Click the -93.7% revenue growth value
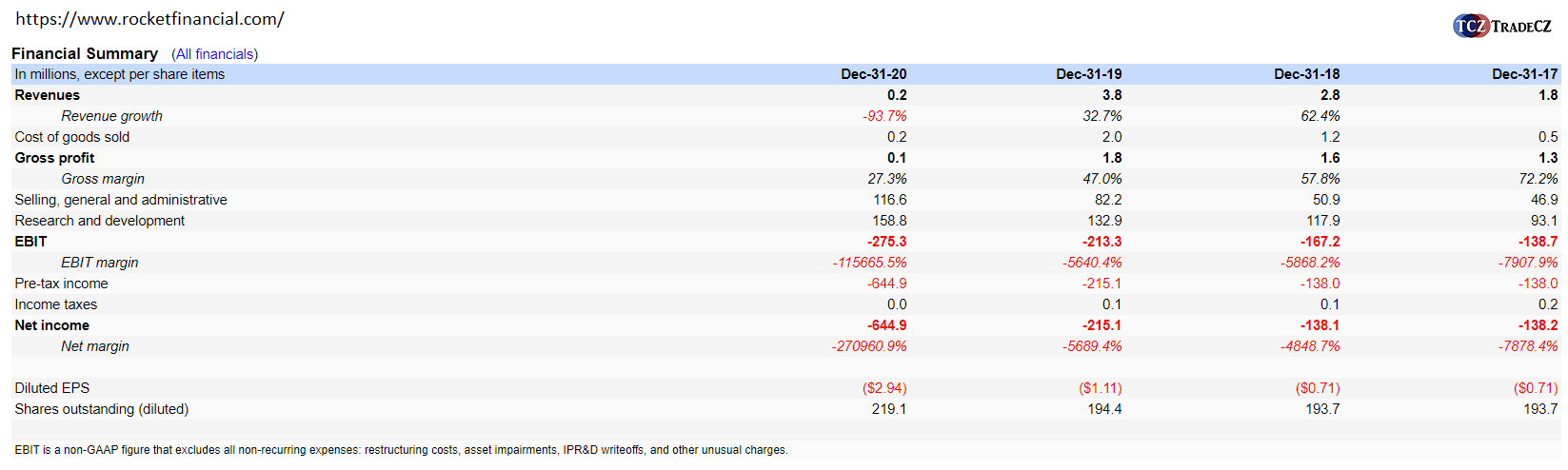The image size is (1568, 470). (x=884, y=116)
